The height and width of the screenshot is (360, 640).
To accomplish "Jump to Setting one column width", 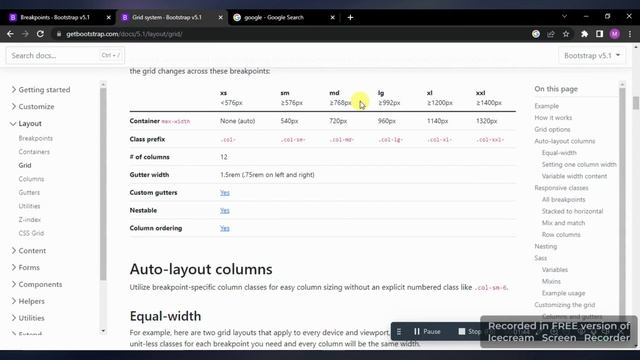I will 579,164.
